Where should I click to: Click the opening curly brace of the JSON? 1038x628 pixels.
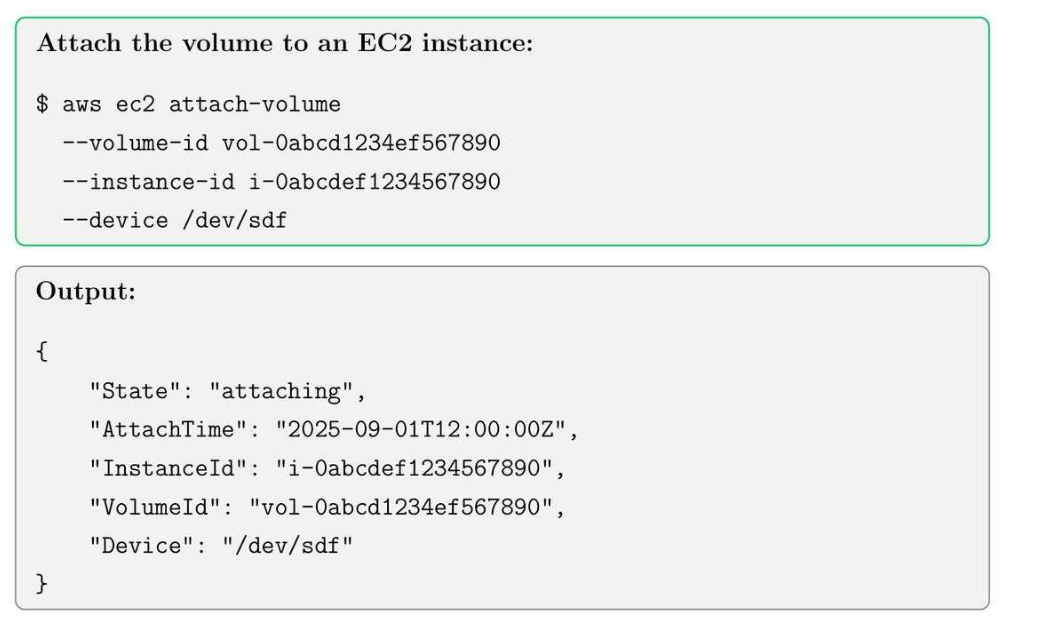42,352
